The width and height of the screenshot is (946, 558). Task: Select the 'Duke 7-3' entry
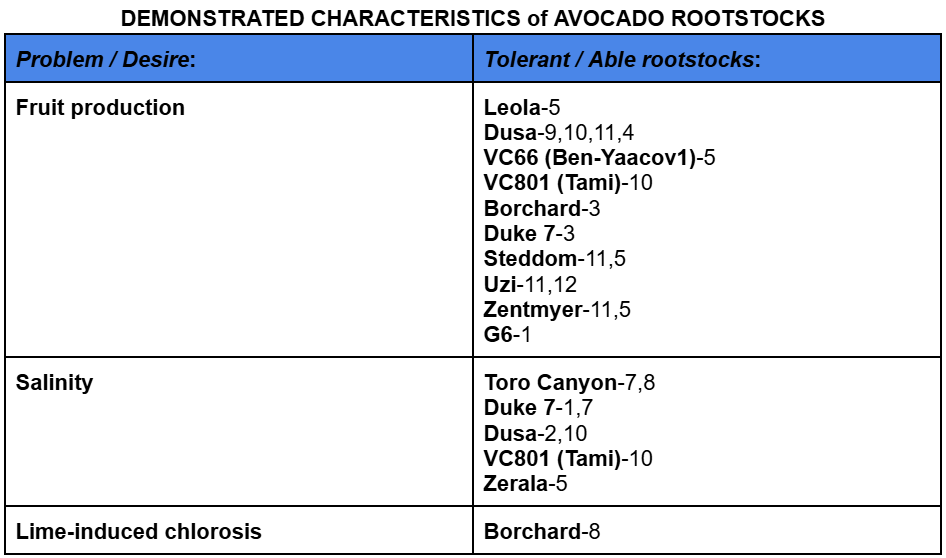[529, 234]
